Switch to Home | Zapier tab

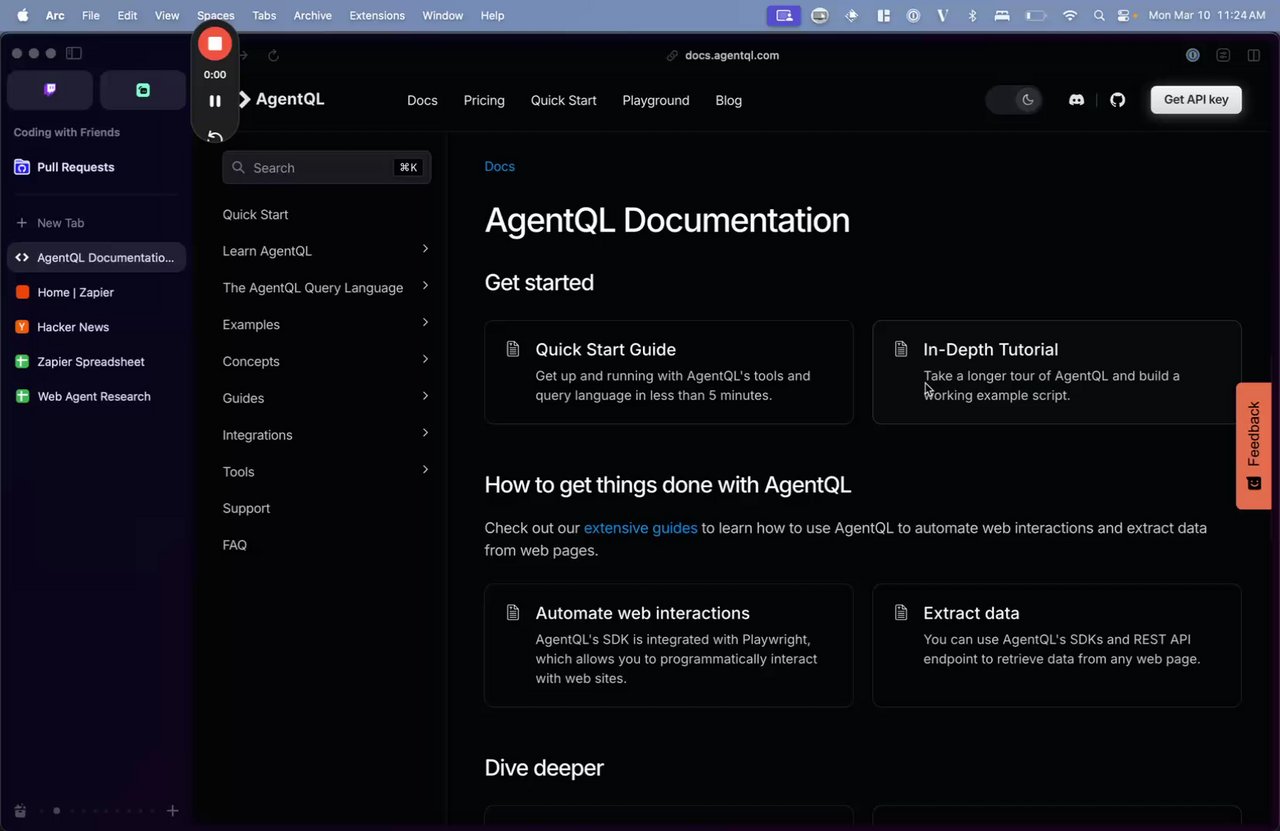pyautogui.click(x=96, y=292)
